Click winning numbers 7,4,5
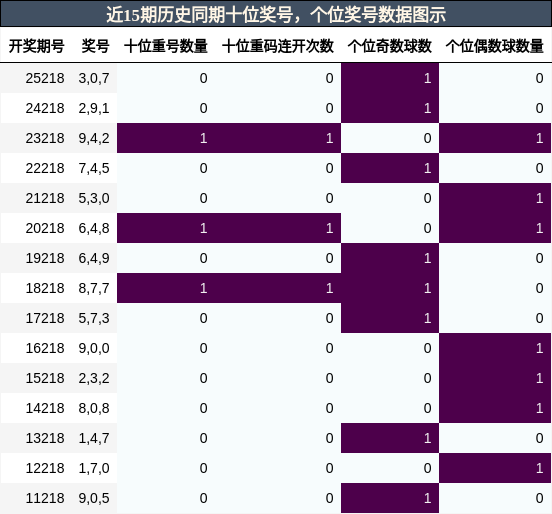Image resolution: width=552 pixels, height=514 pixels. click(x=94, y=168)
